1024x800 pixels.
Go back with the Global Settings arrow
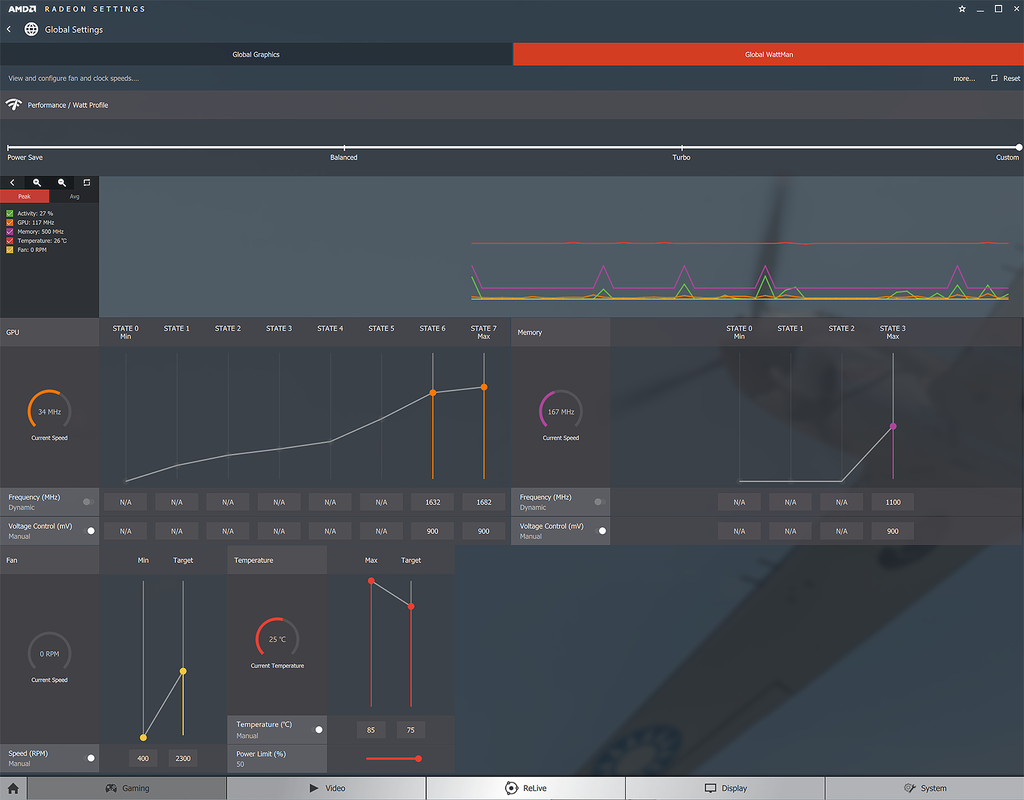[x=8, y=29]
